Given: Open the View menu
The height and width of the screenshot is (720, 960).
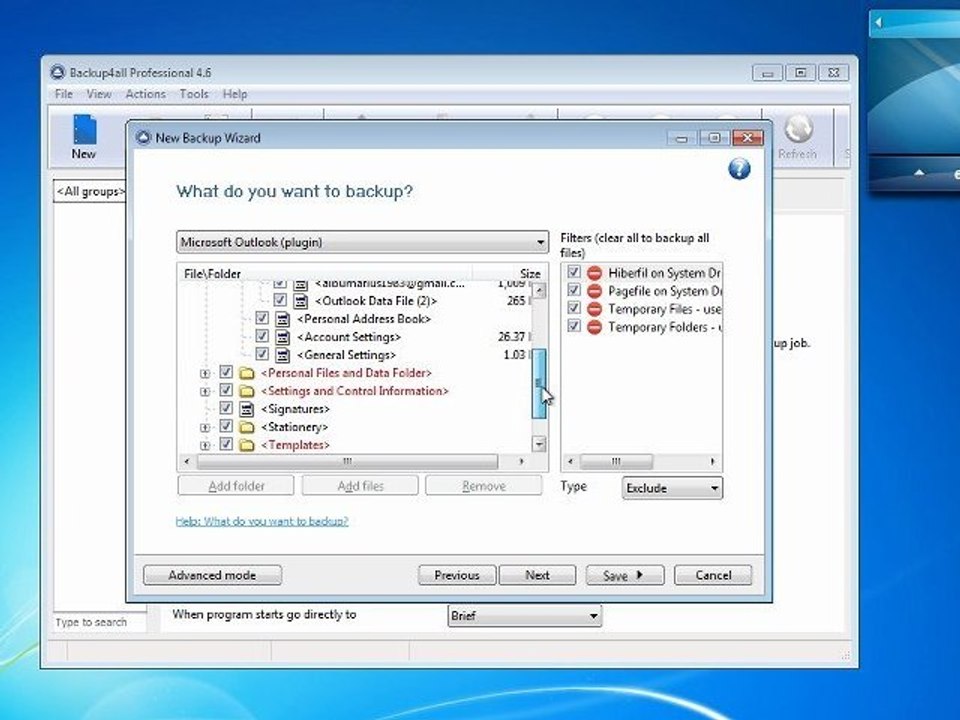Looking at the screenshot, I should [99, 94].
